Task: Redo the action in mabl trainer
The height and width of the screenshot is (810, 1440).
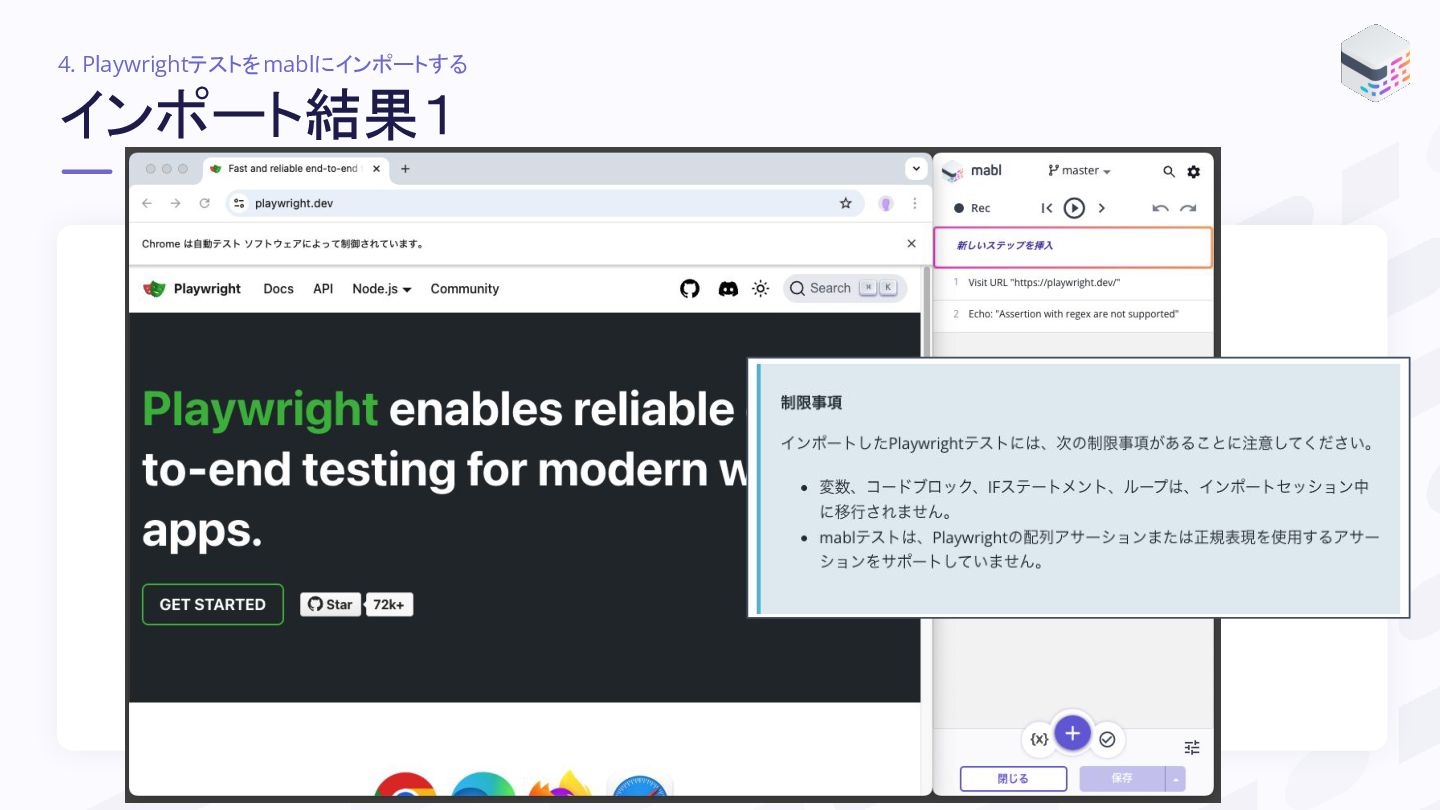Action: 1188,208
